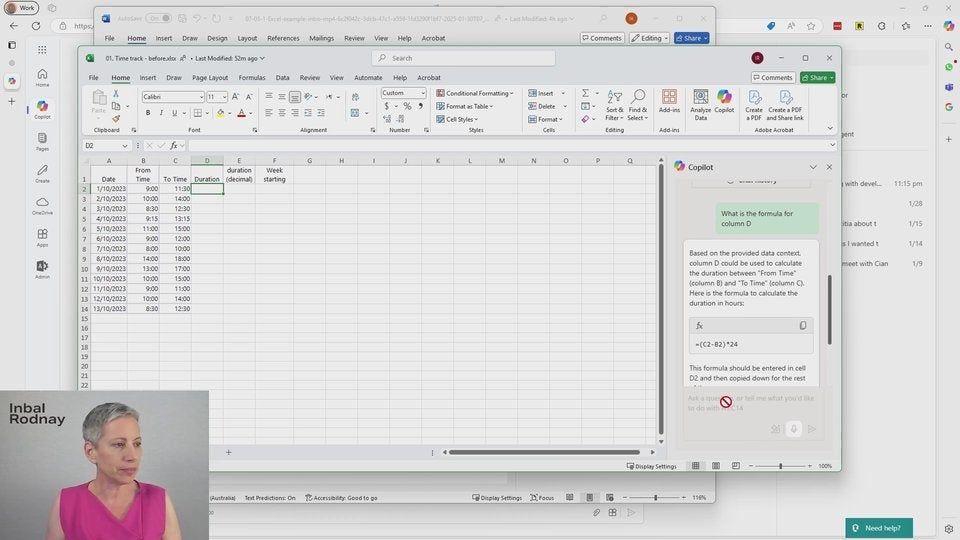Click Create a PDF Acrobat icon

(754, 105)
